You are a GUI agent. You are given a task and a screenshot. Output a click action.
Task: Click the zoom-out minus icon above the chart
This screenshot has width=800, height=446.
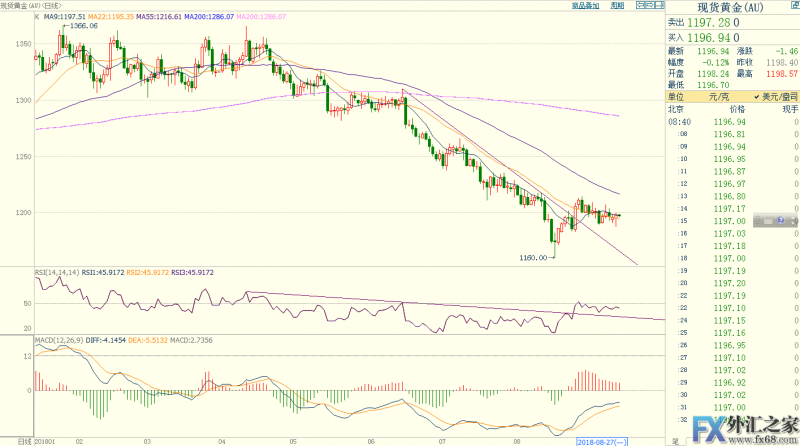[x=640, y=6]
